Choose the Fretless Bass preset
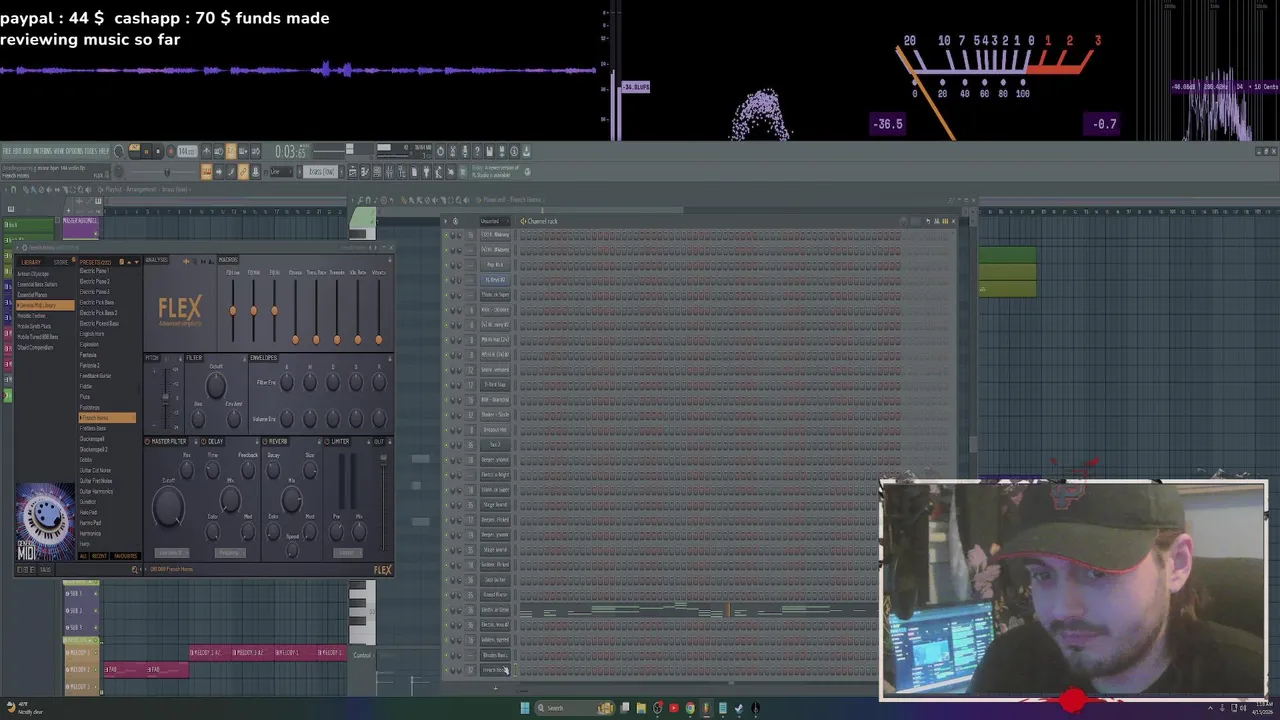This screenshot has height=720, width=1280. 93,428
